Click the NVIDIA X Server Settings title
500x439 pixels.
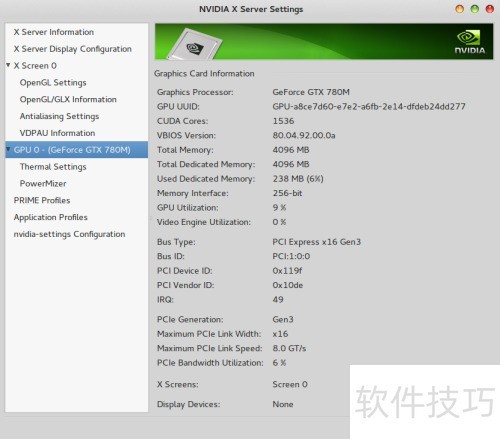[x=251, y=9]
